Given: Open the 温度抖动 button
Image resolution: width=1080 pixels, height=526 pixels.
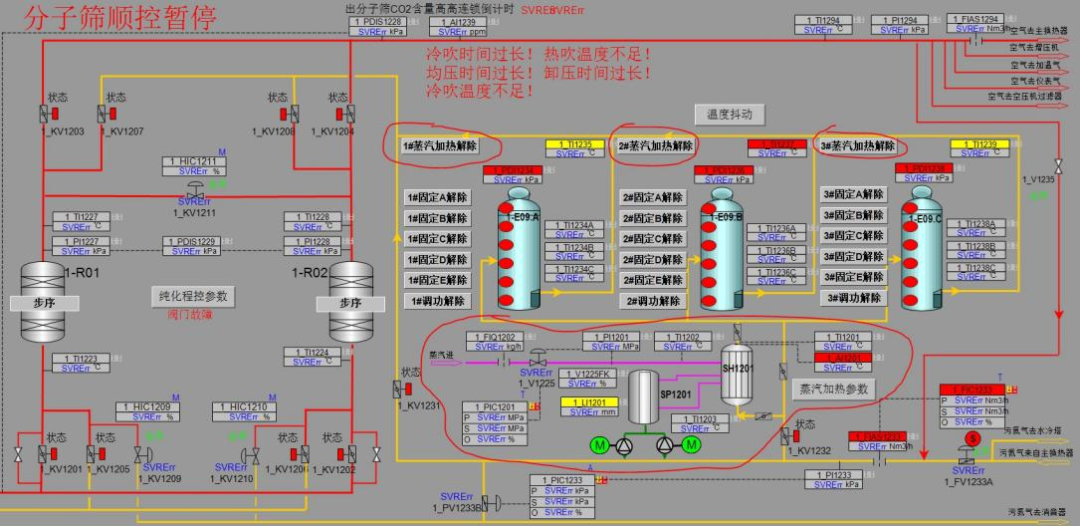Looking at the screenshot, I should point(729,114).
